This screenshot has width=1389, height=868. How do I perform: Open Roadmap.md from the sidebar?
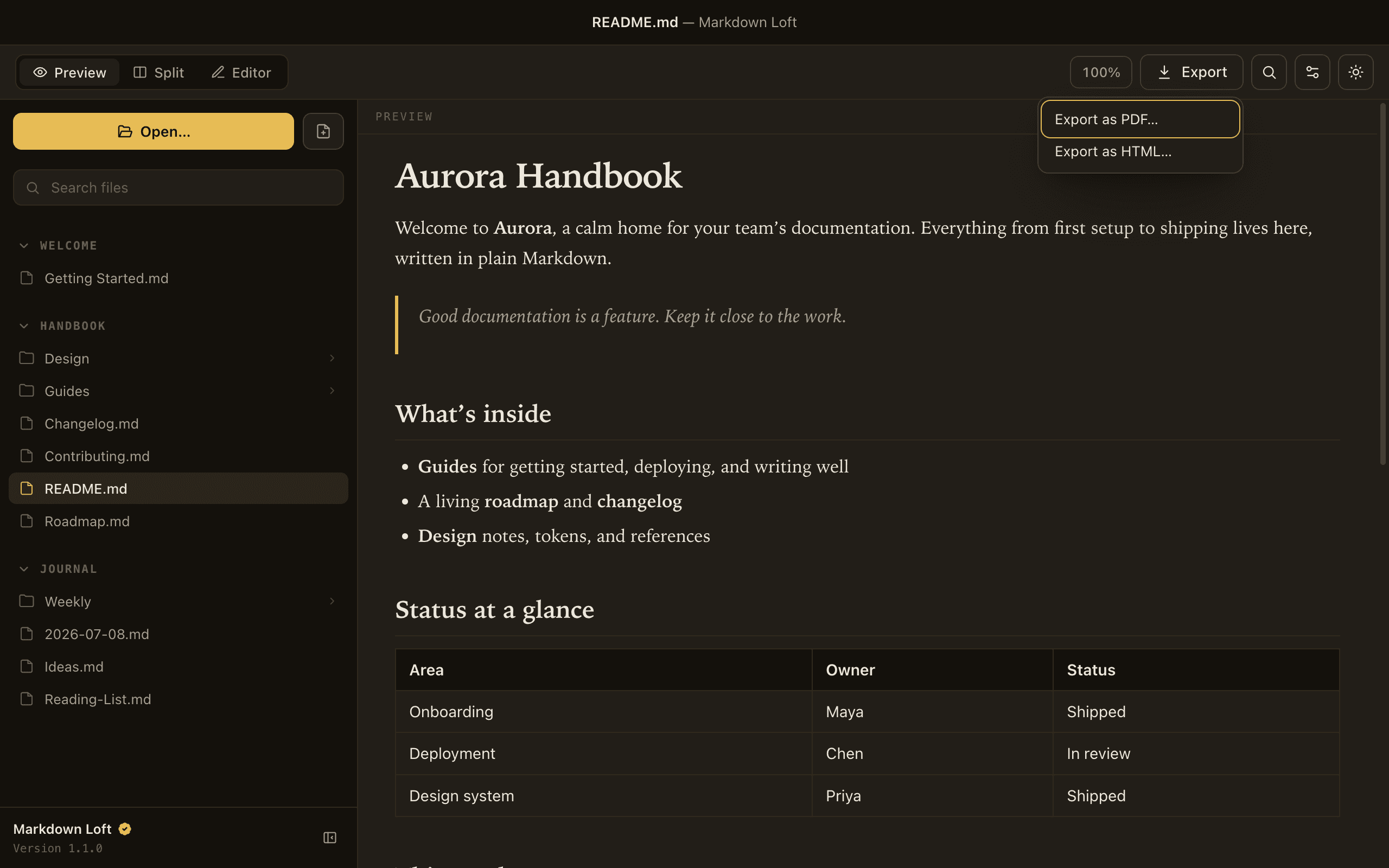[x=178, y=521]
